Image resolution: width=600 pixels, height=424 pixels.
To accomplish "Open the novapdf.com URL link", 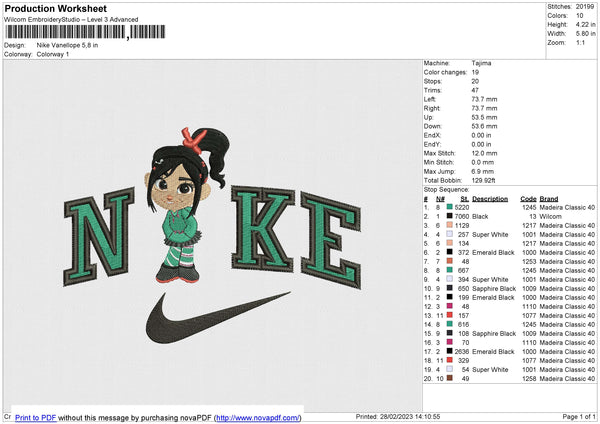I will click(x=258, y=417).
